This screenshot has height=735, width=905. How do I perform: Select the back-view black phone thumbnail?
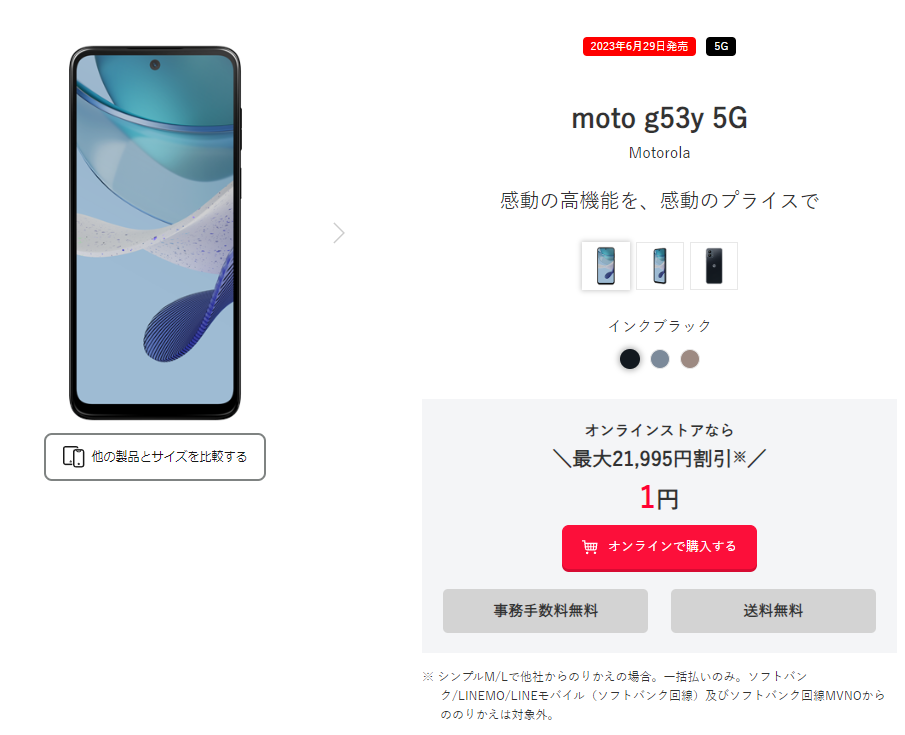pyautogui.click(x=714, y=266)
